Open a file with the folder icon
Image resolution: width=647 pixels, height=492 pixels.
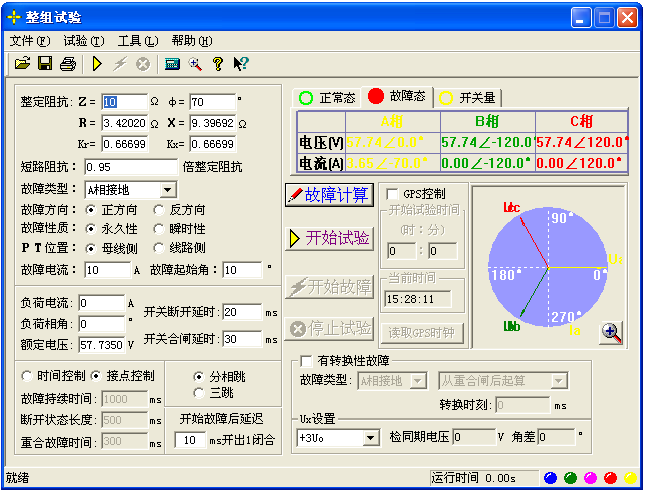click(x=22, y=64)
